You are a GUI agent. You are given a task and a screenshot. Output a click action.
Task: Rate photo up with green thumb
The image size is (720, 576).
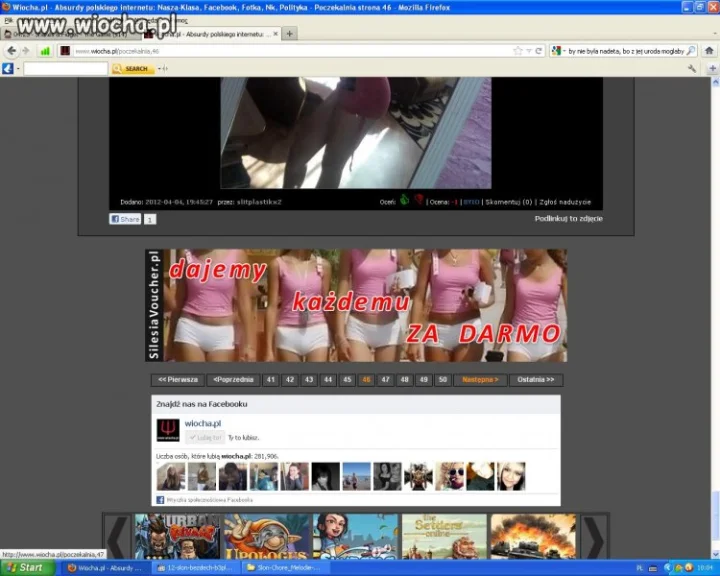pyautogui.click(x=404, y=200)
